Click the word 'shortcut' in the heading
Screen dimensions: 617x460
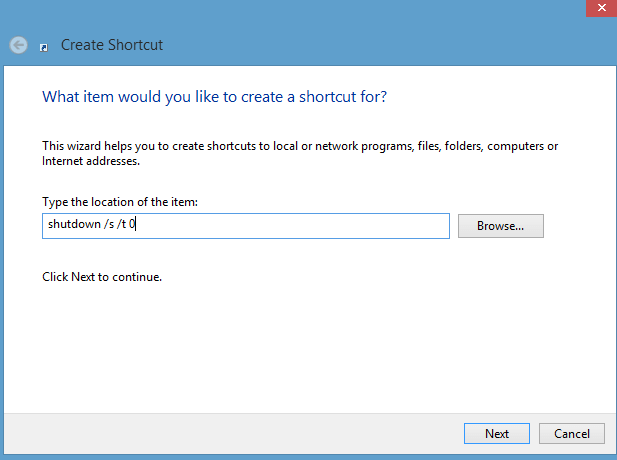click(x=325, y=97)
